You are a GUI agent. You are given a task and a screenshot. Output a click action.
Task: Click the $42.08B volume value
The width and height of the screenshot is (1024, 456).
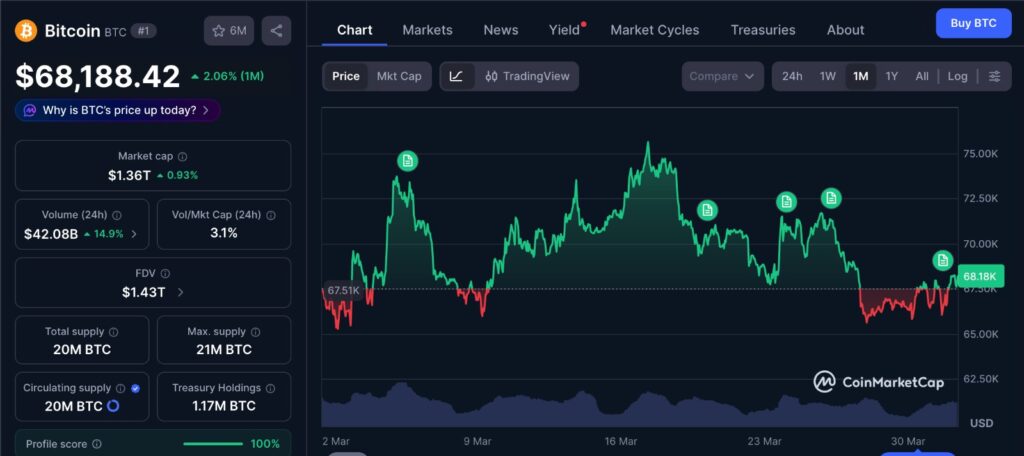tap(51, 234)
